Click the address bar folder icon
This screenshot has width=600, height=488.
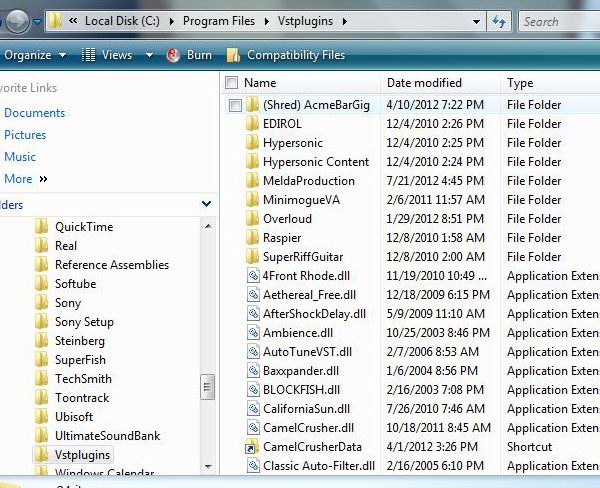click(55, 21)
